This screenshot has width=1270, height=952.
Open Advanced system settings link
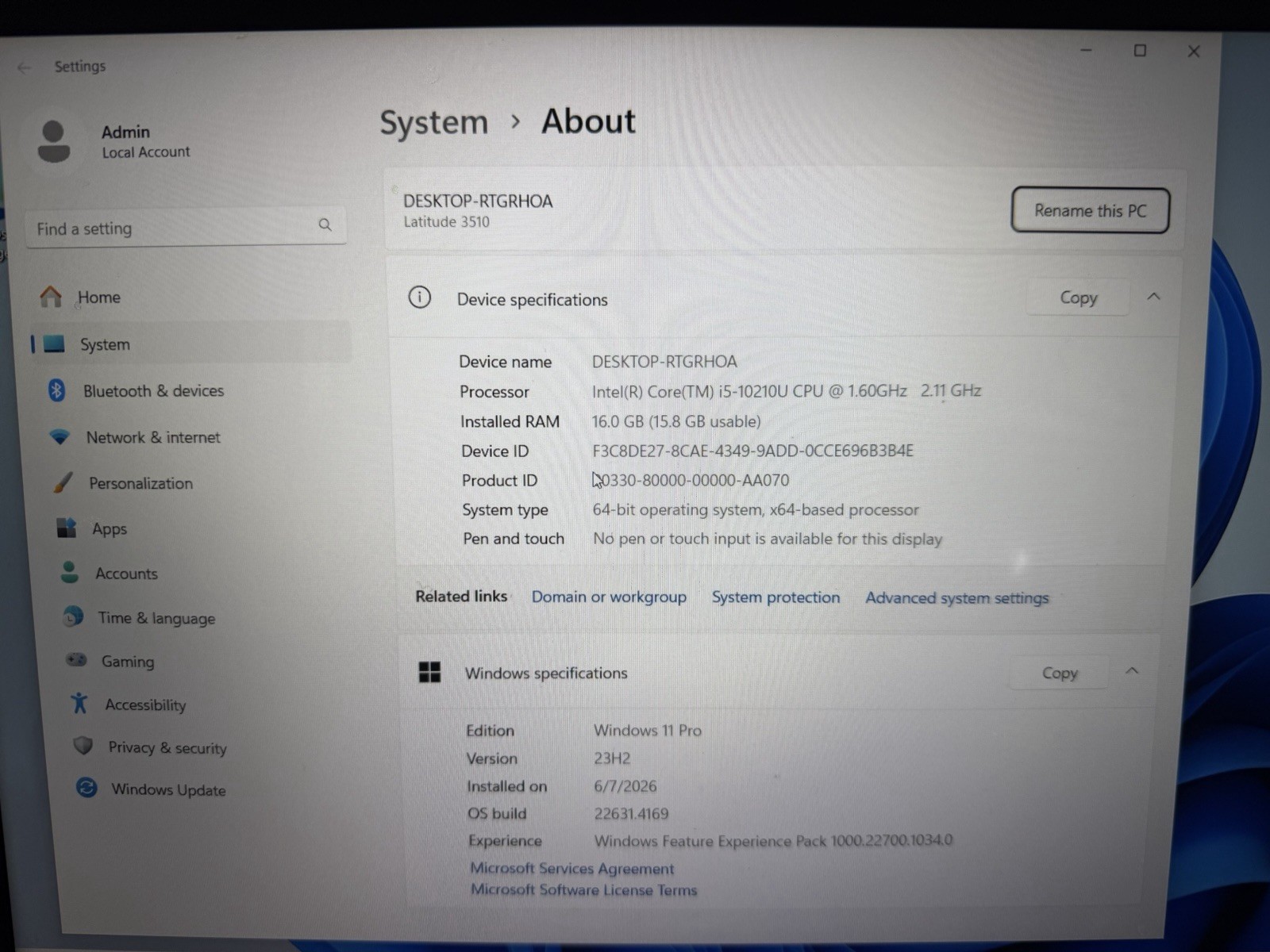(956, 597)
